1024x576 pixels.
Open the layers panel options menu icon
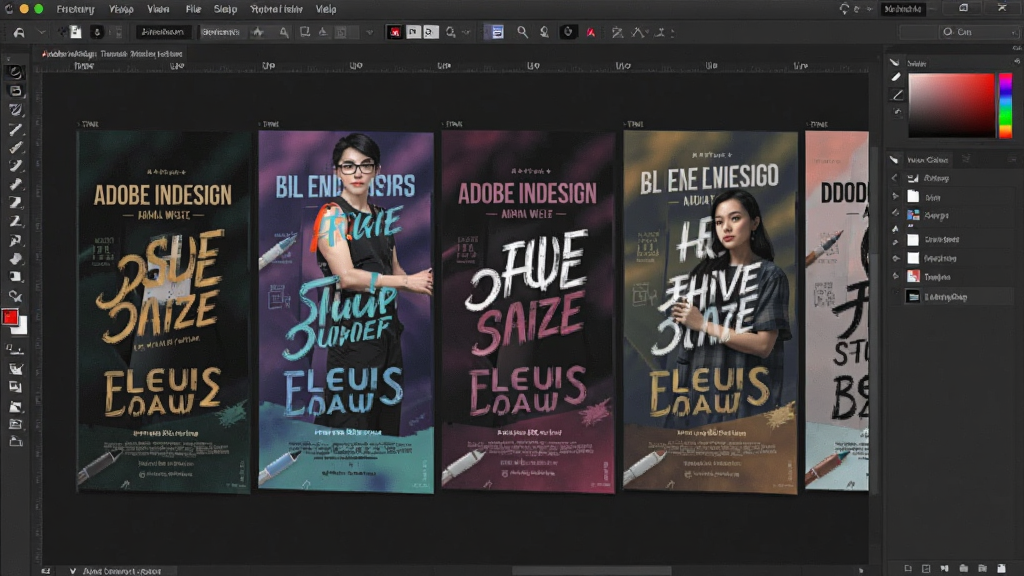click(1012, 159)
